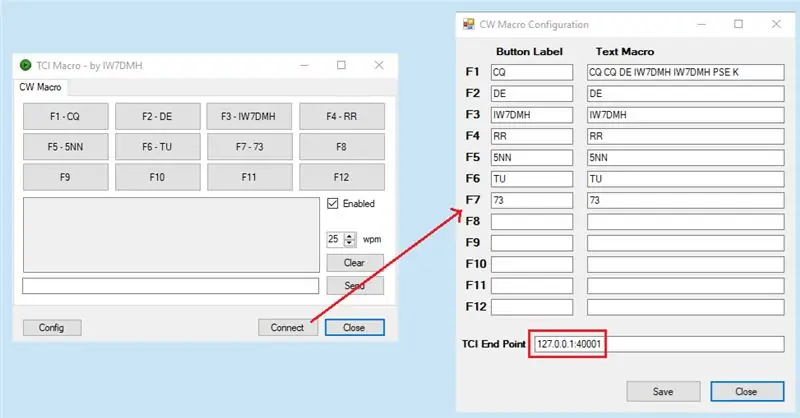Screen dimensions: 800x418
Task: Clear the CW text area
Action: [x=355, y=263]
